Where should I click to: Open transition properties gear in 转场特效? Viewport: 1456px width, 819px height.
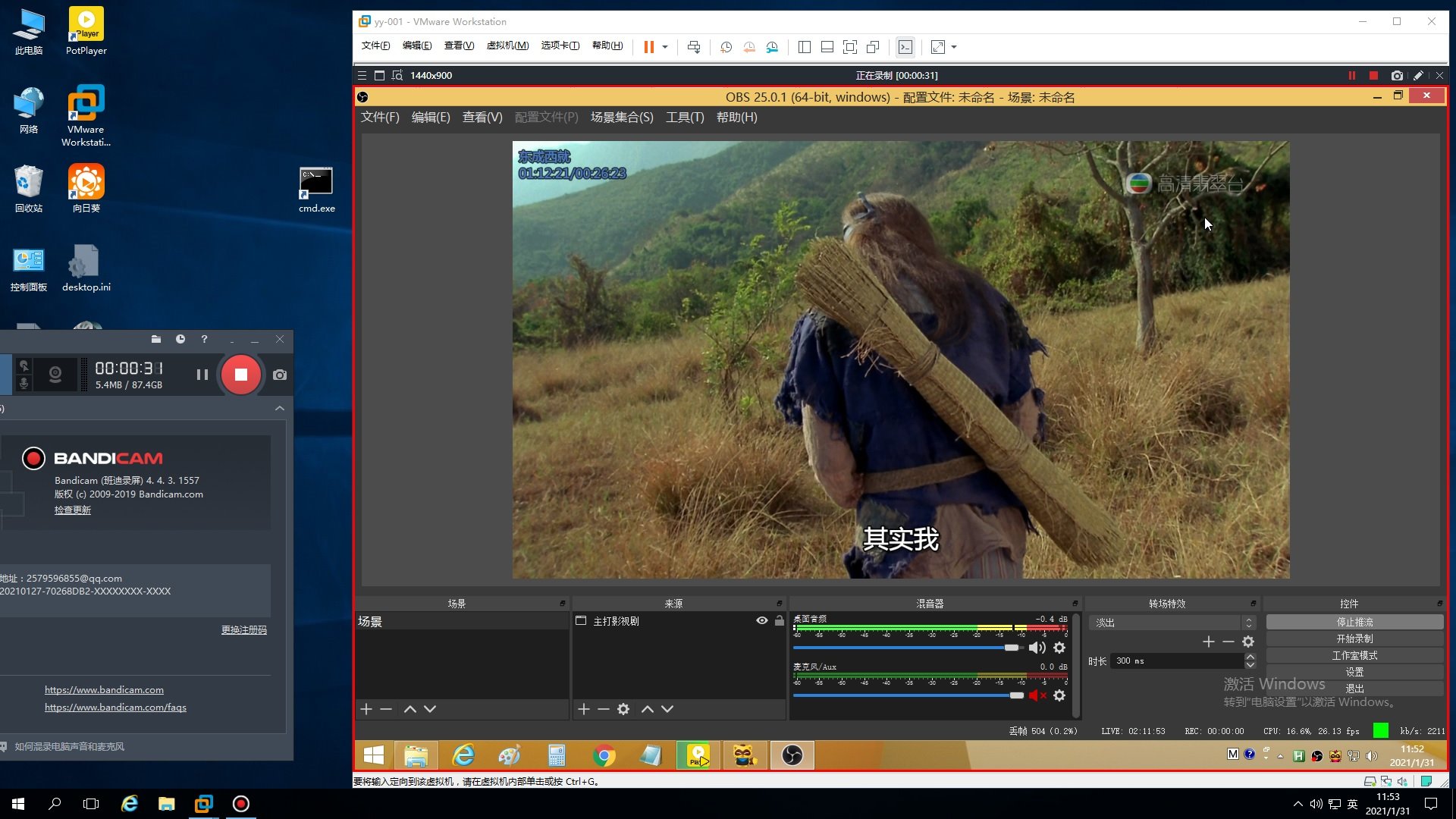[1248, 642]
